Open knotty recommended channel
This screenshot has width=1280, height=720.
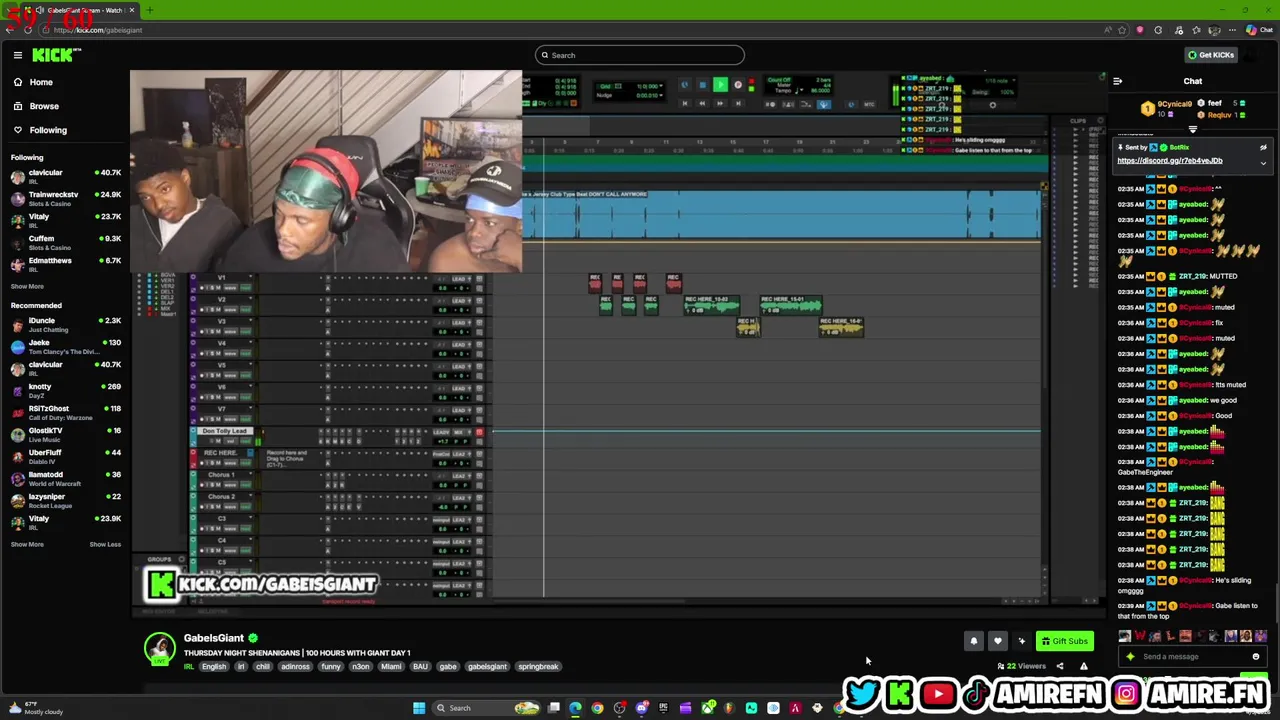[66, 390]
